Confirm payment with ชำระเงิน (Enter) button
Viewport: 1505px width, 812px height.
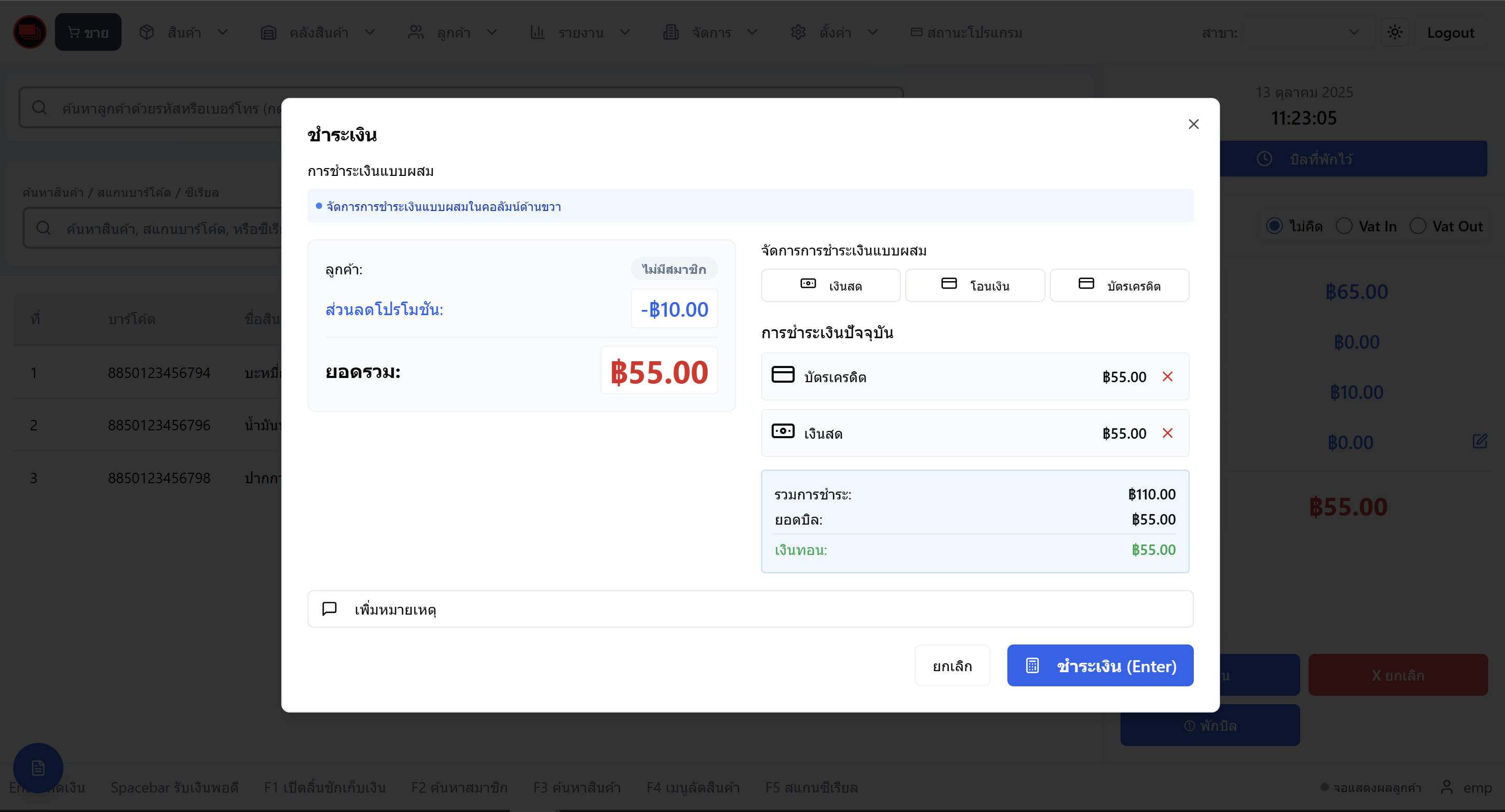pos(1100,665)
